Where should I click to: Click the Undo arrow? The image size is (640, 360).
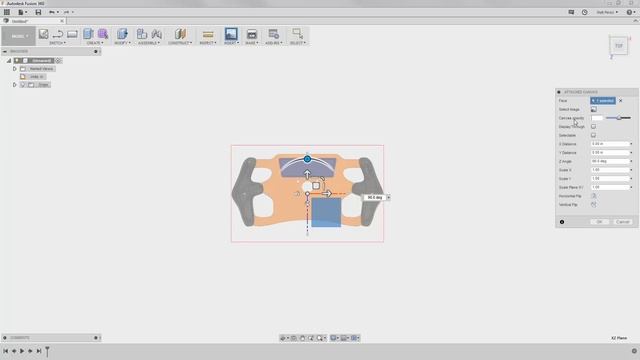click(52, 12)
